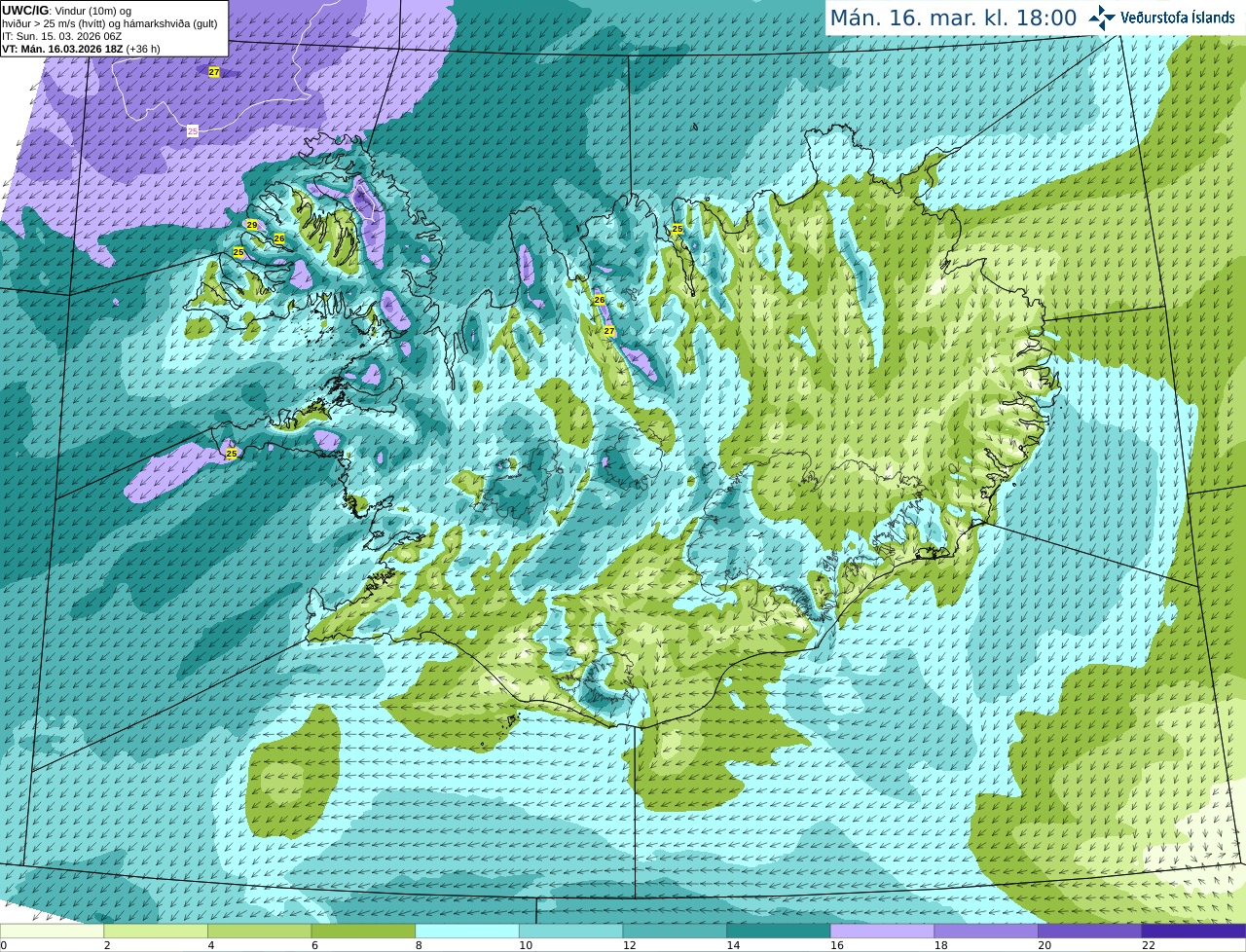1246x952 pixels.
Task: Click the number 10 on the color scale
Action: click(x=526, y=945)
